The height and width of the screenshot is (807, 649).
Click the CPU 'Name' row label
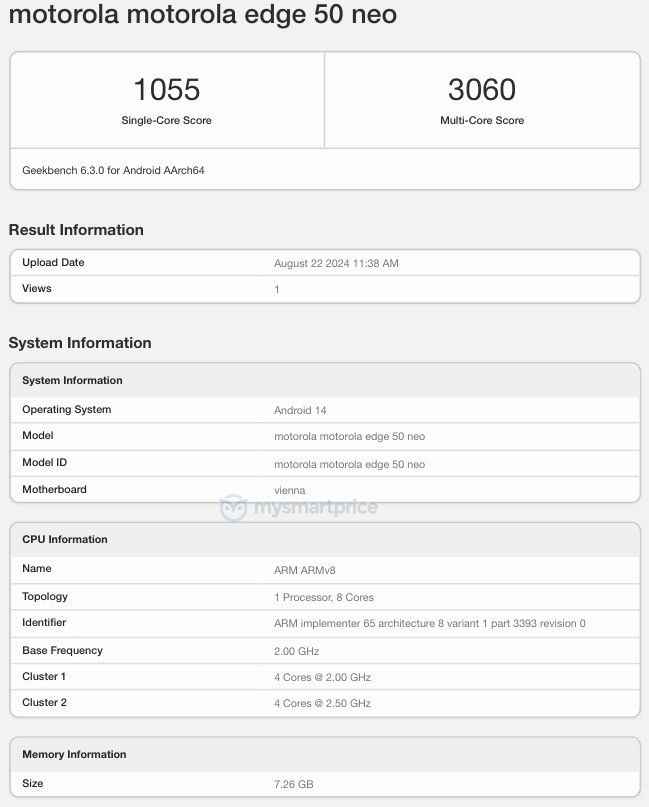[37, 569]
